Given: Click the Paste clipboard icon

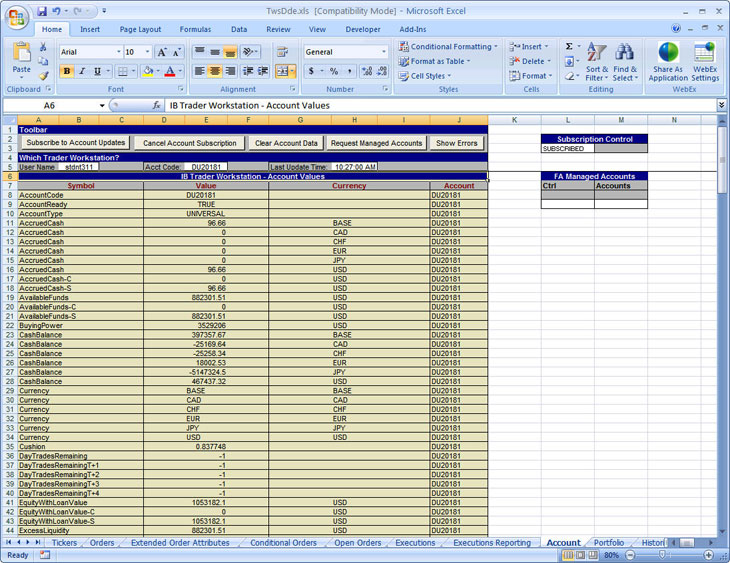Looking at the screenshot, I should [x=21, y=52].
